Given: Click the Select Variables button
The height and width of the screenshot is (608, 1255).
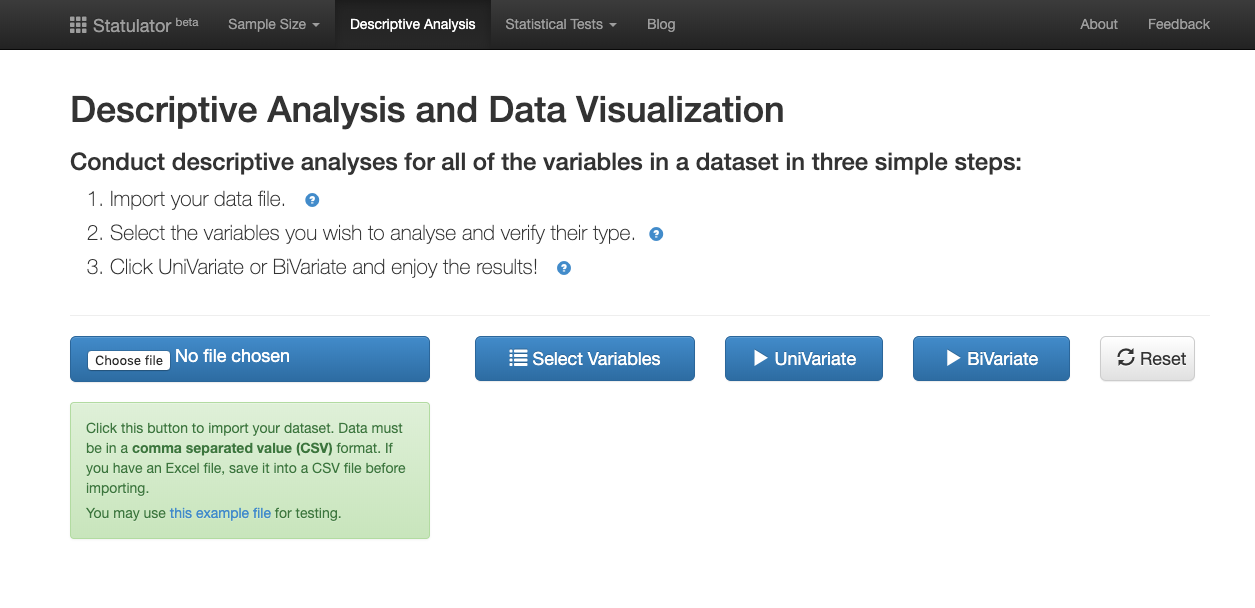Looking at the screenshot, I should pos(584,358).
